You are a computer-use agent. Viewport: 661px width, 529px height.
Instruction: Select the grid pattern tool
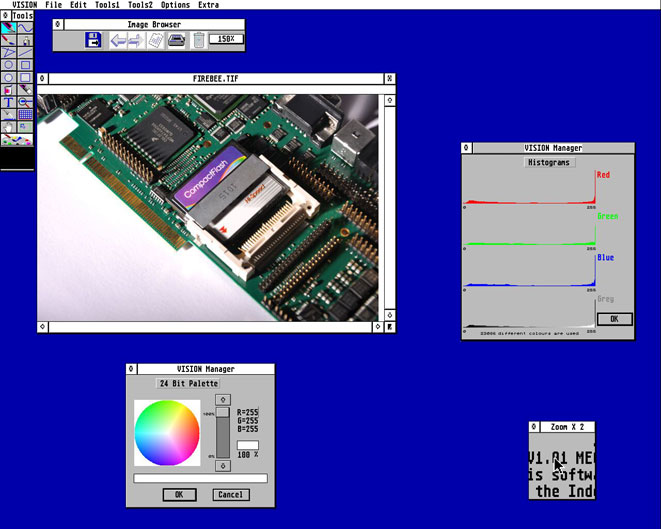coord(25,114)
